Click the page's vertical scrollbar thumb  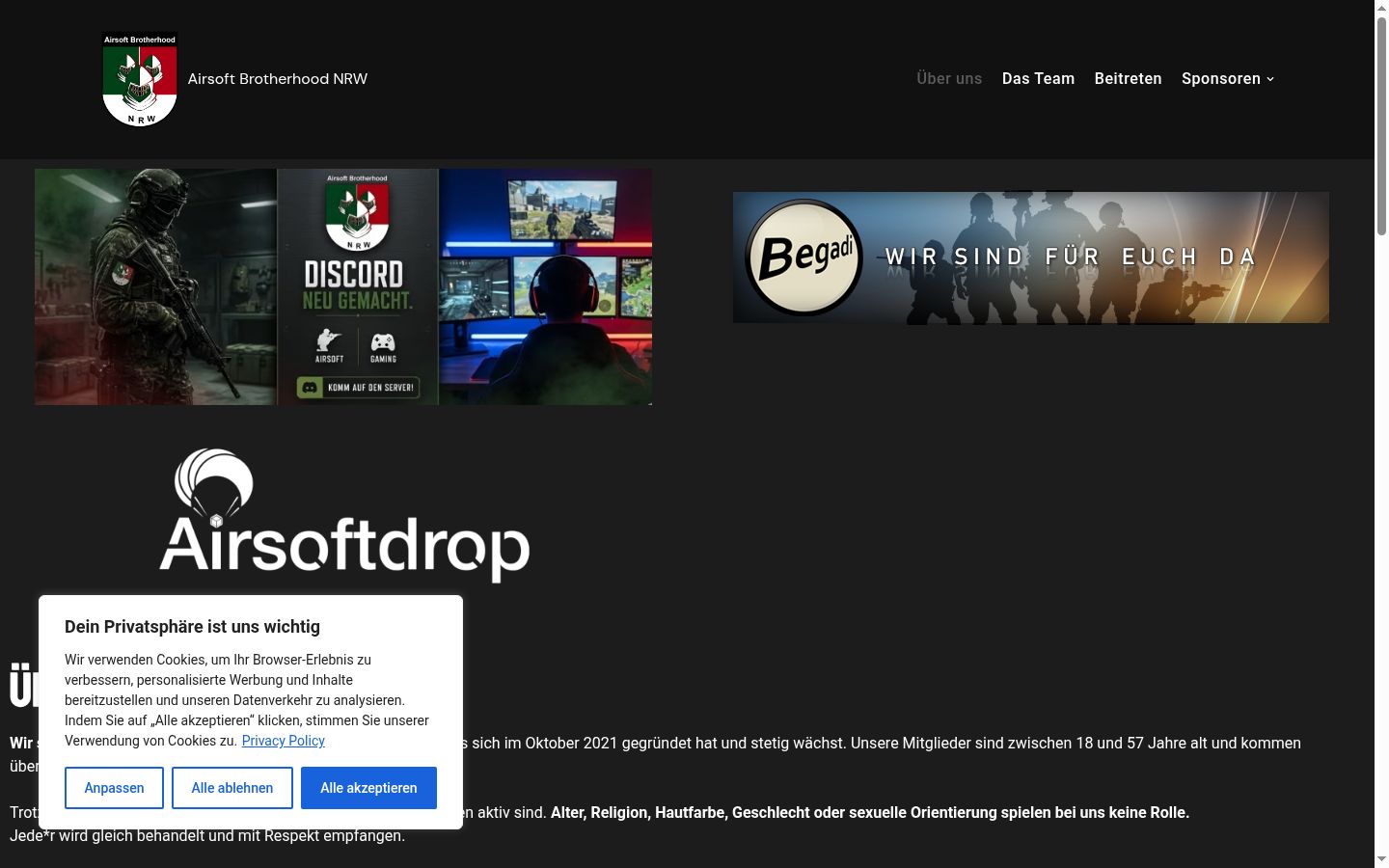coord(1381,125)
